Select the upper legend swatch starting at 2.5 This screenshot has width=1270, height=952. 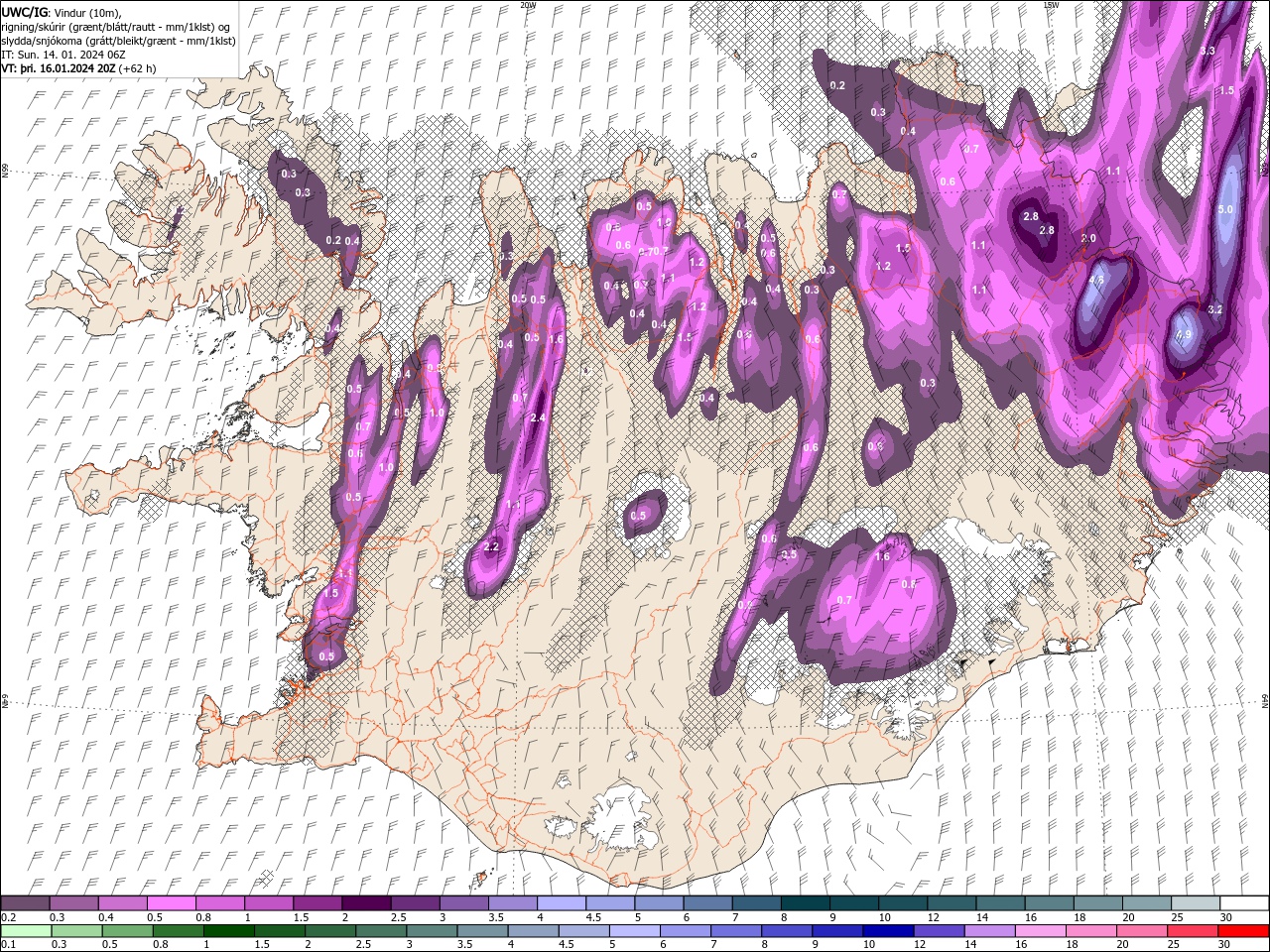pyautogui.click(x=415, y=903)
